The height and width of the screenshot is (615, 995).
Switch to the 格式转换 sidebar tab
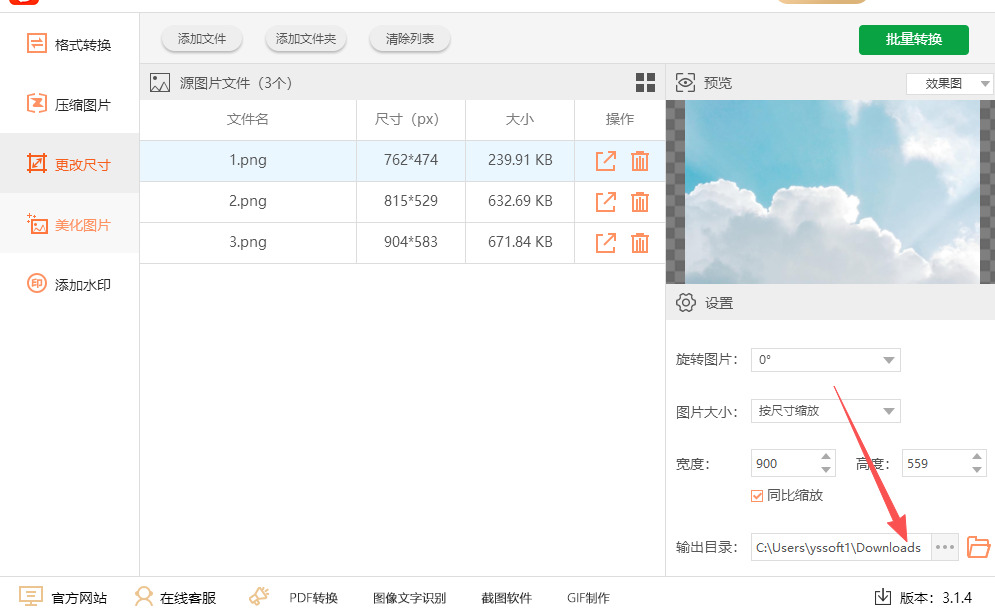70,44
